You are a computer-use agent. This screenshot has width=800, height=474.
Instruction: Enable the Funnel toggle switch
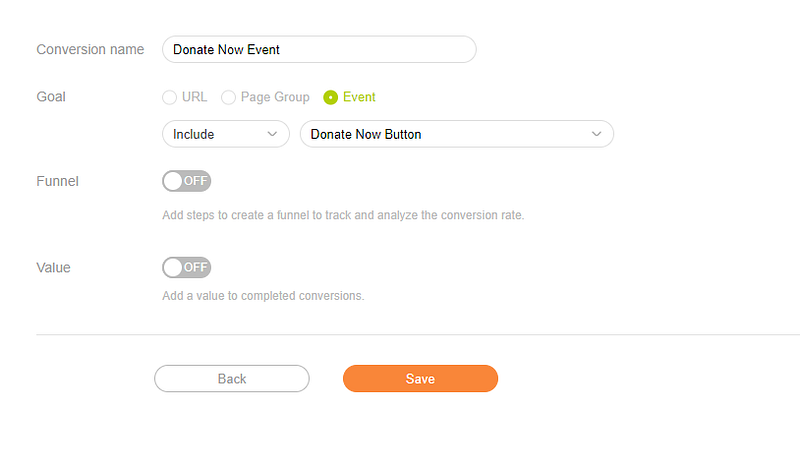(x=187, y=181)
